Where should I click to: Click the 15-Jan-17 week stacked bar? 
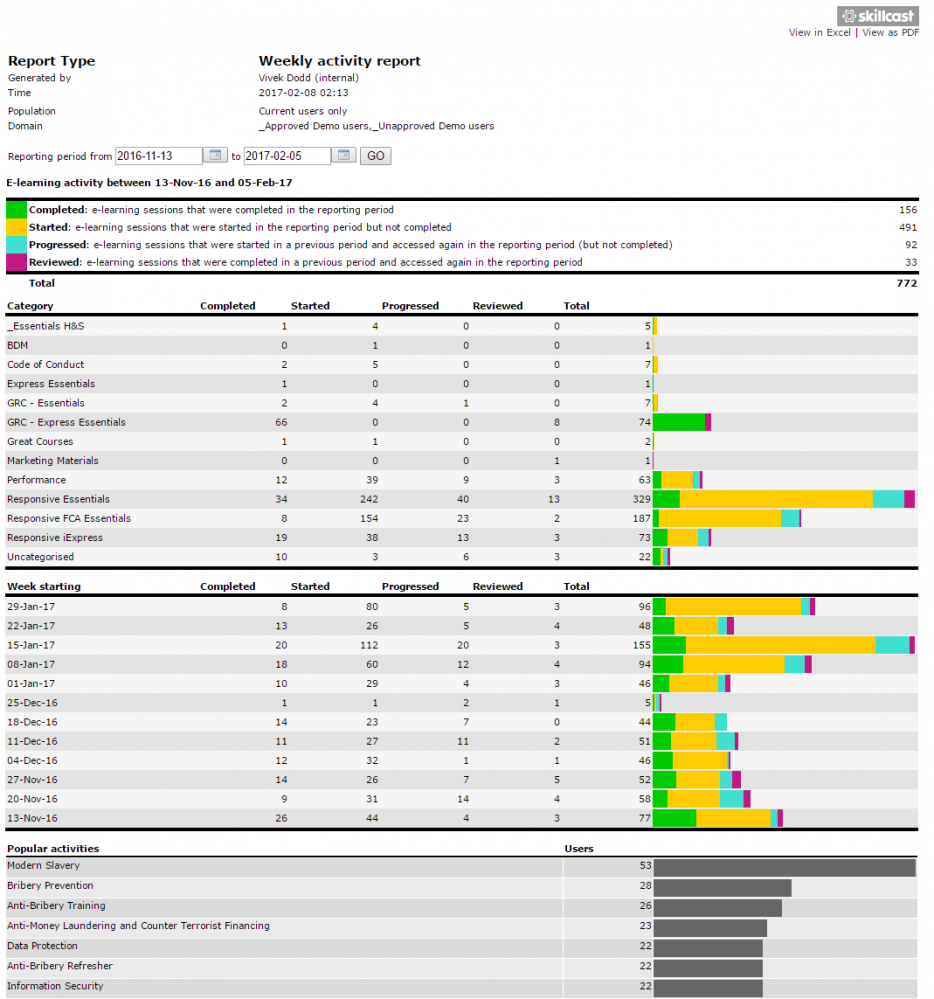(x=784, y=645)
